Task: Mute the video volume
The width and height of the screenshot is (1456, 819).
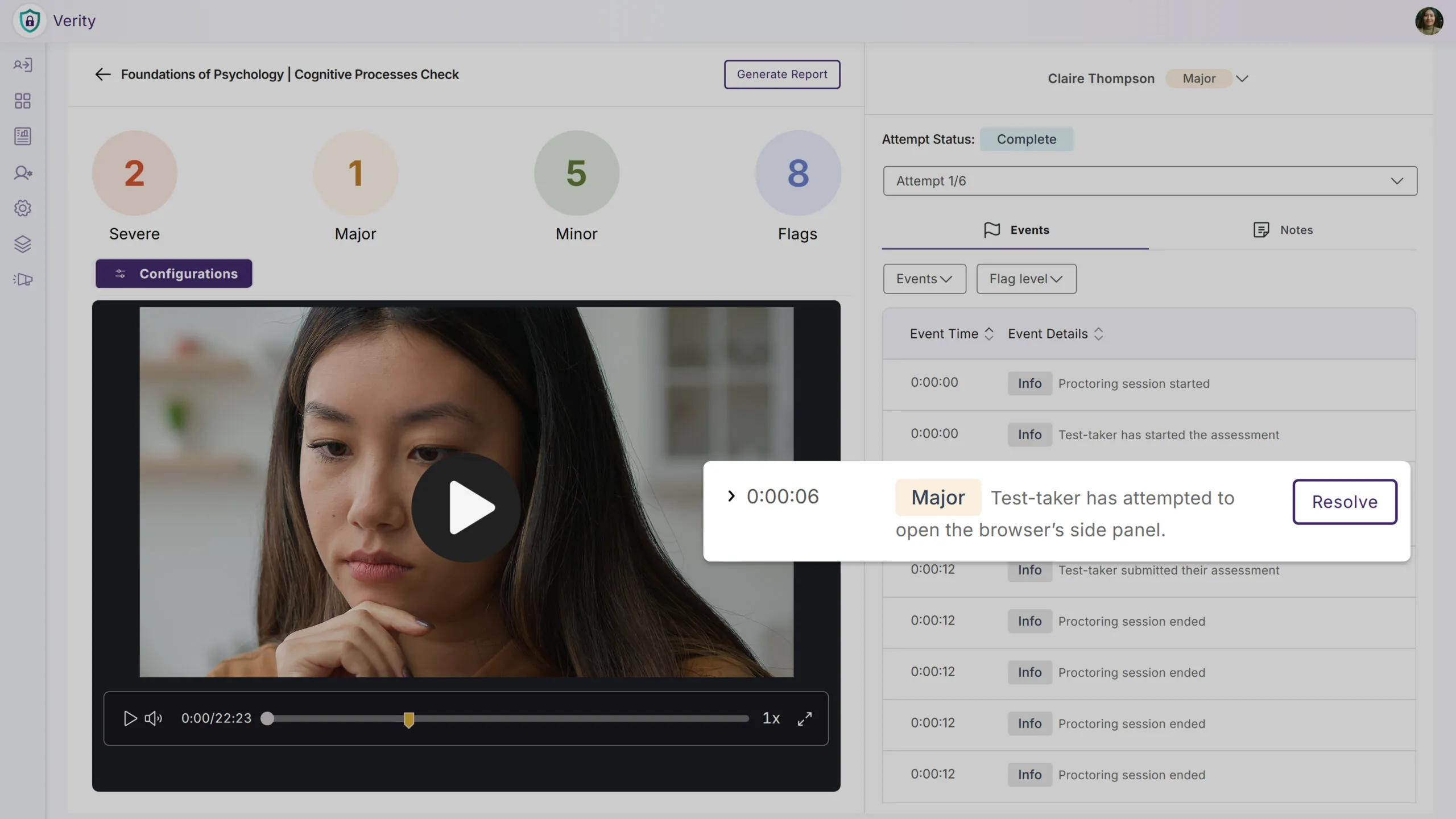Action: (x=153, y=718)
